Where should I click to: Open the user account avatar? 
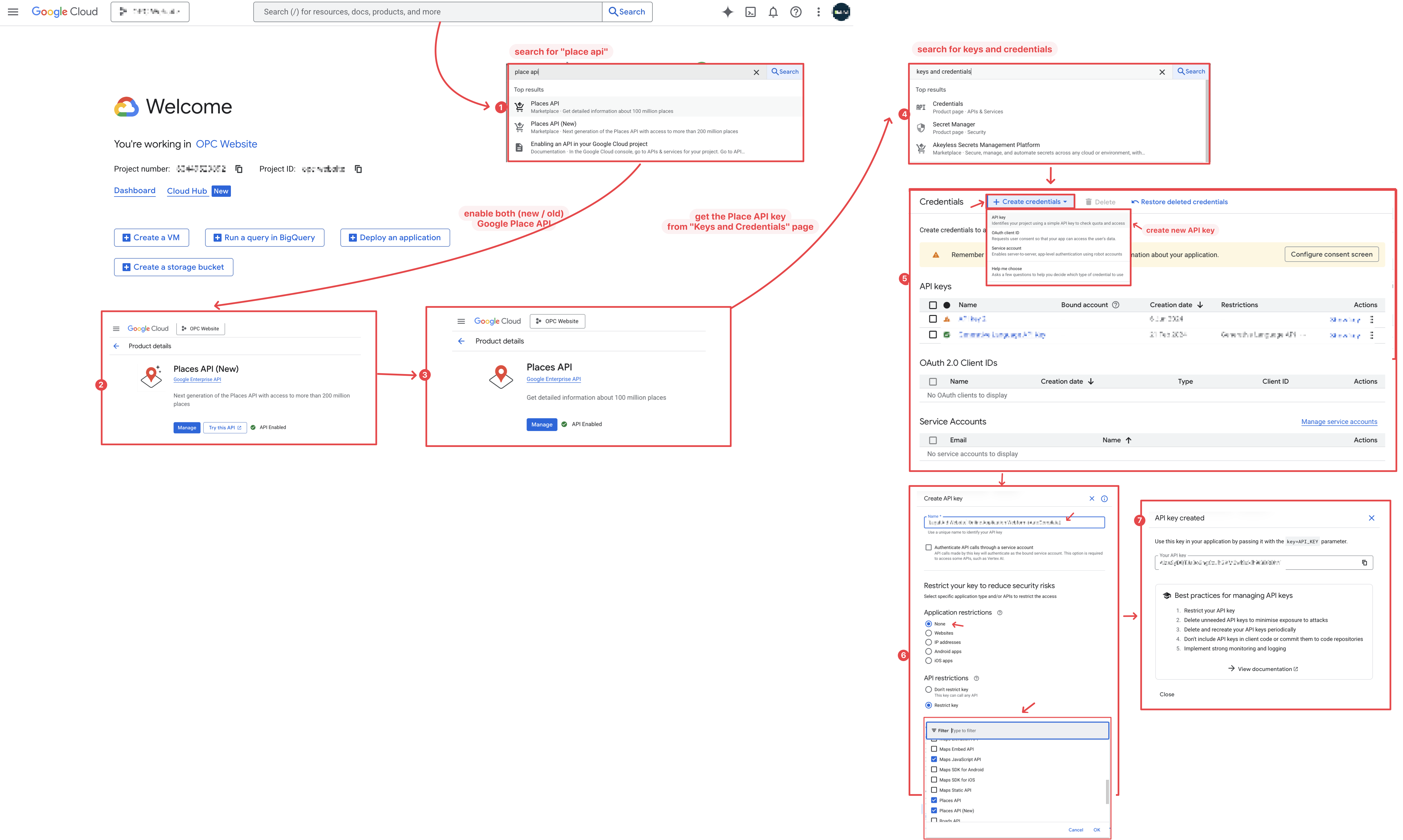point(841,12)
